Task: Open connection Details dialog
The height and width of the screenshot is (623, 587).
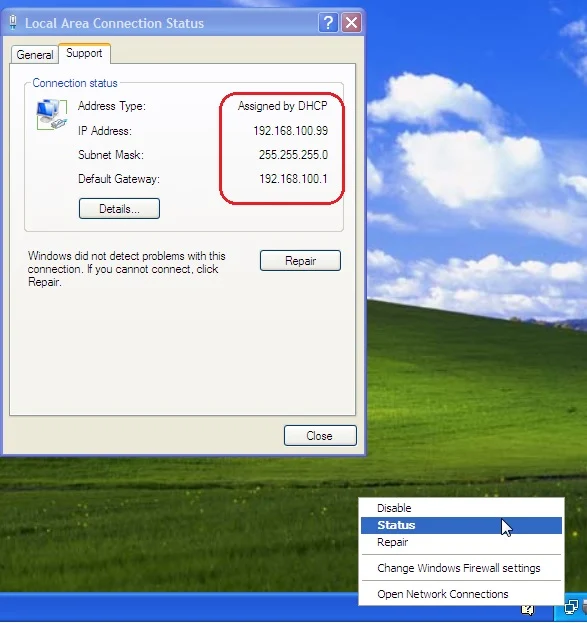Action: click(119, 209)
